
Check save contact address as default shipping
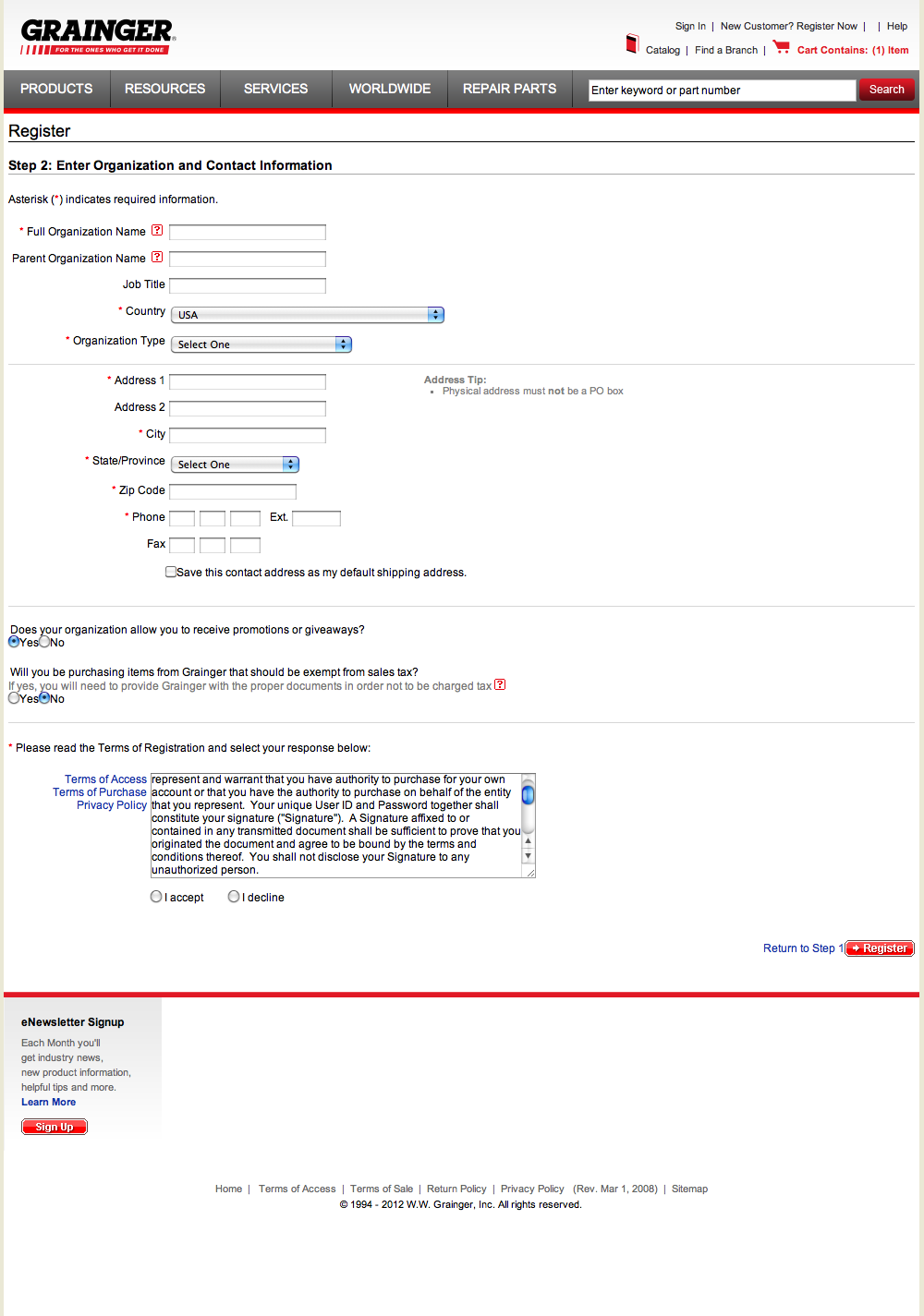(171, 572)
